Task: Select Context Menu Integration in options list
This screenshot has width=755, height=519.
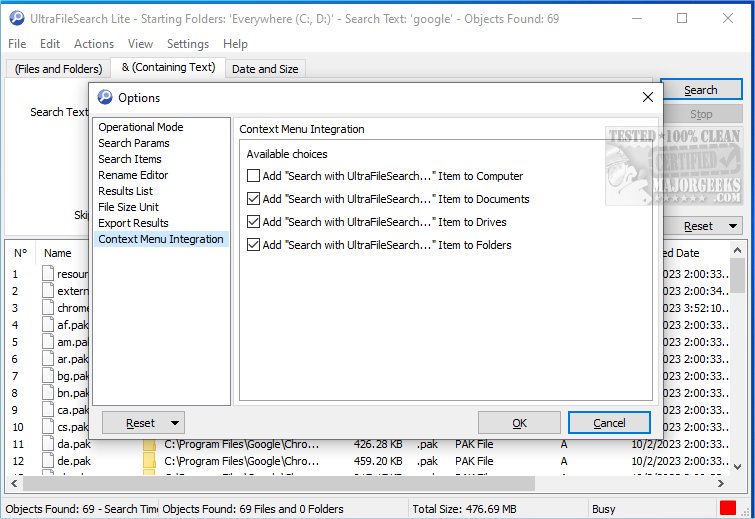Action: [x=161, y=239]
